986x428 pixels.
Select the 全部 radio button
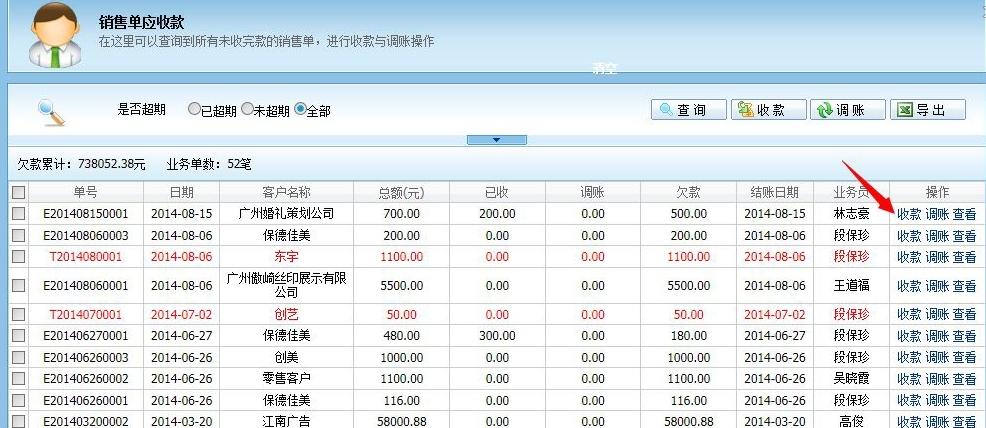[300, 110]
